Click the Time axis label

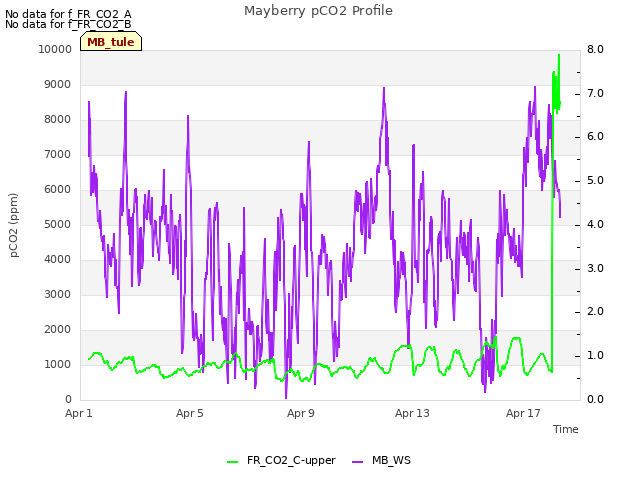coord(566,429)
